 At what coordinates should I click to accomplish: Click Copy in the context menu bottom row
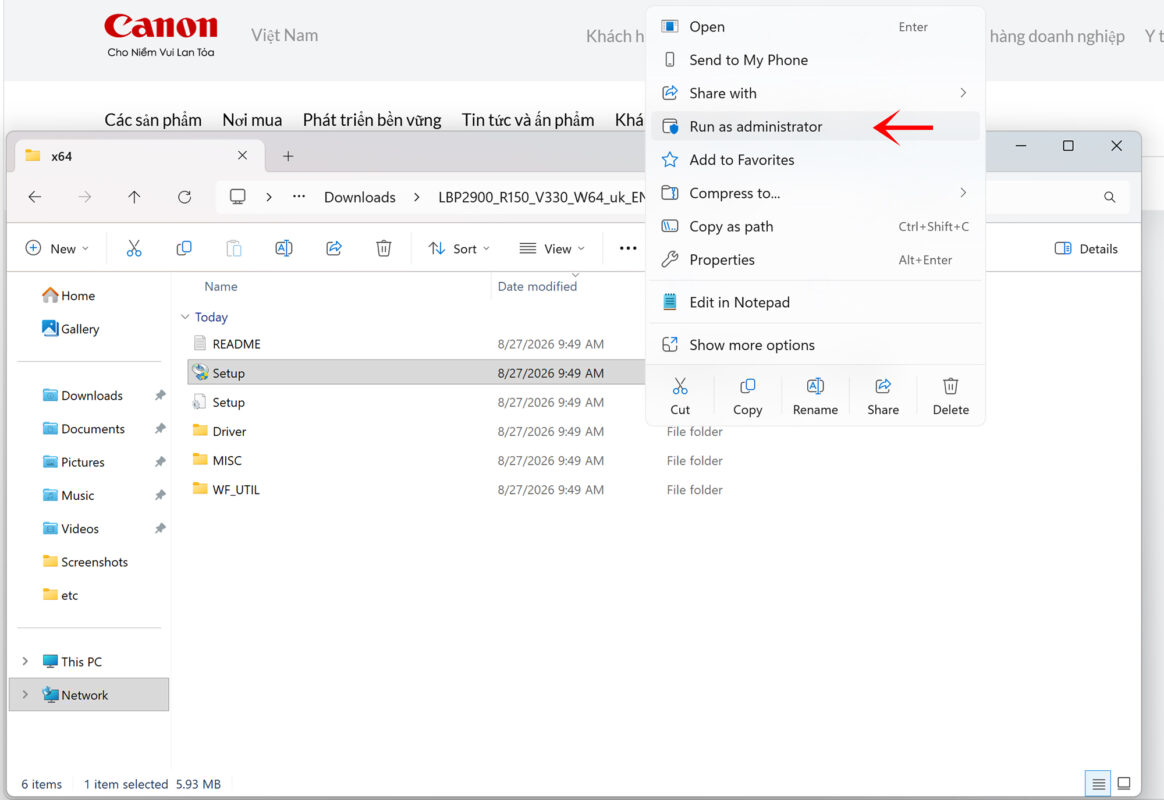(x=748, y=396)
